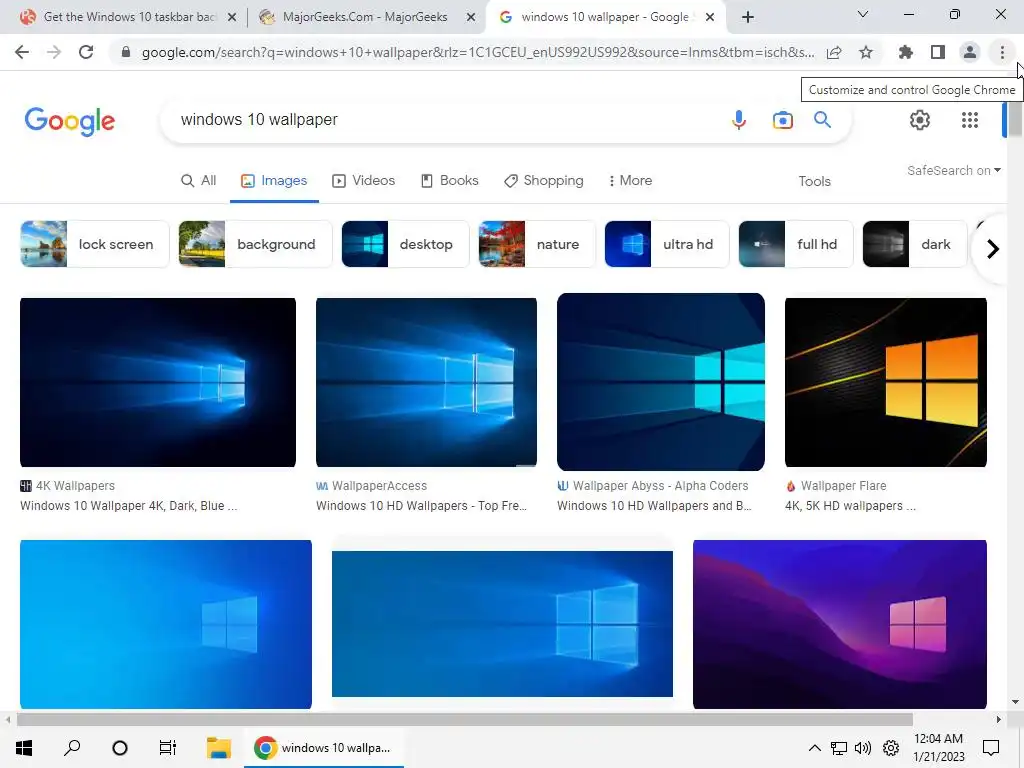Filter by the lock screen chip
Viewport: 1024px width, 768px height.
[94, 244]
